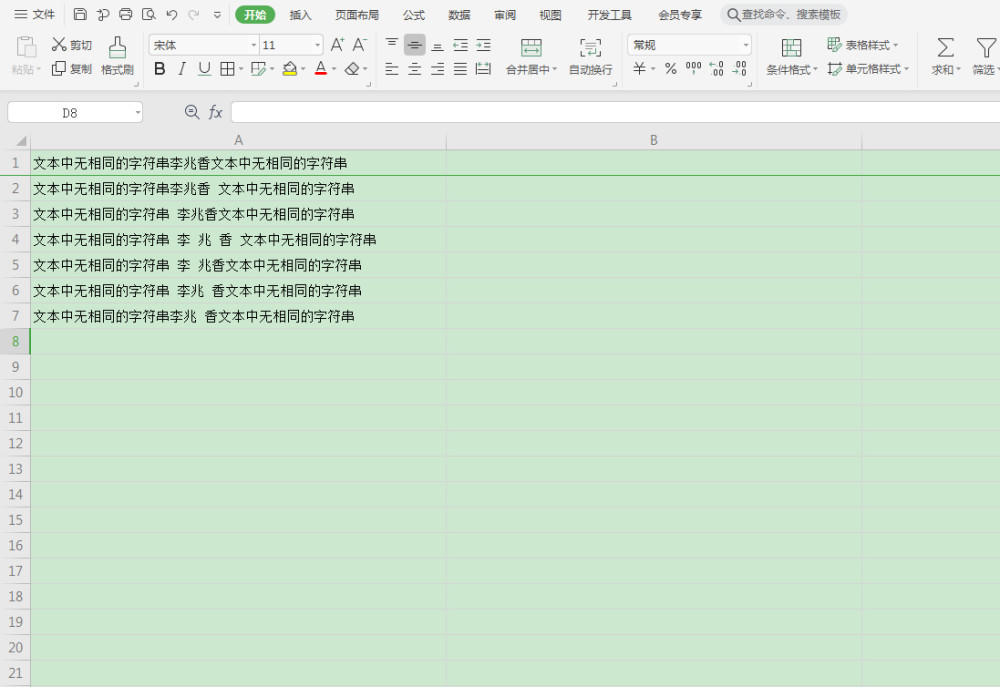The height and width of the screenshot is (687, 1000).
Task: Click the eraser clear icon
Action: [351, 68]
